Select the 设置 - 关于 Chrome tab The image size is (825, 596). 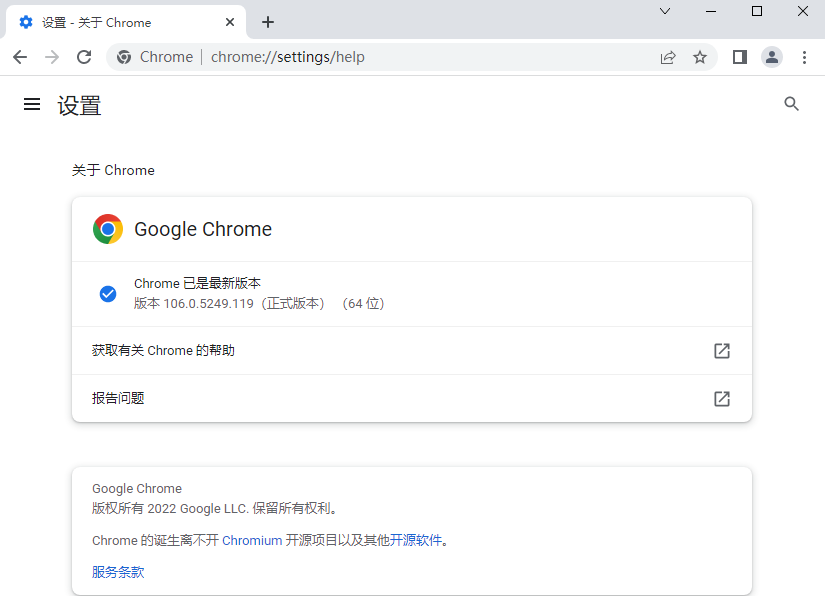tap(125, 22)
